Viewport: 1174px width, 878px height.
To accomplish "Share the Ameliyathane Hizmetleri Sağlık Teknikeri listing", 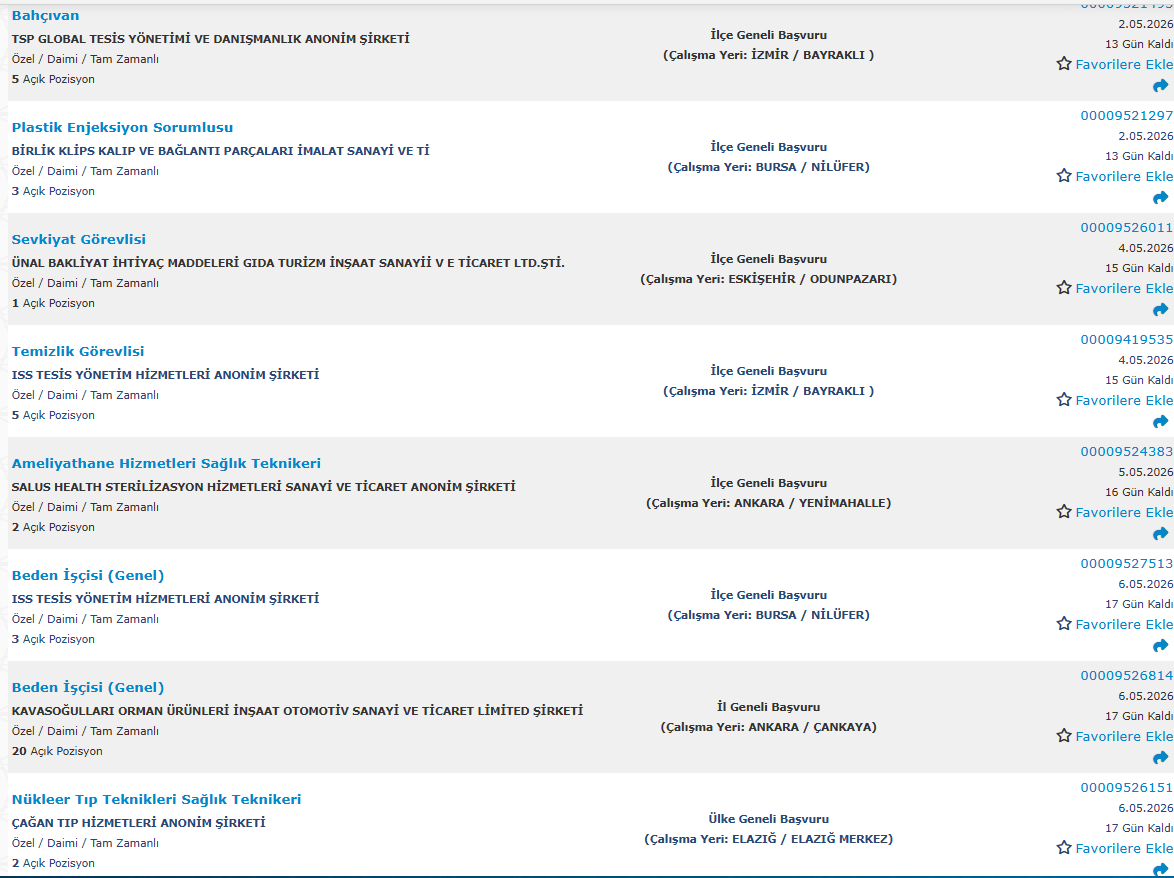I will pyautogui.click(x=1160, y=534).
